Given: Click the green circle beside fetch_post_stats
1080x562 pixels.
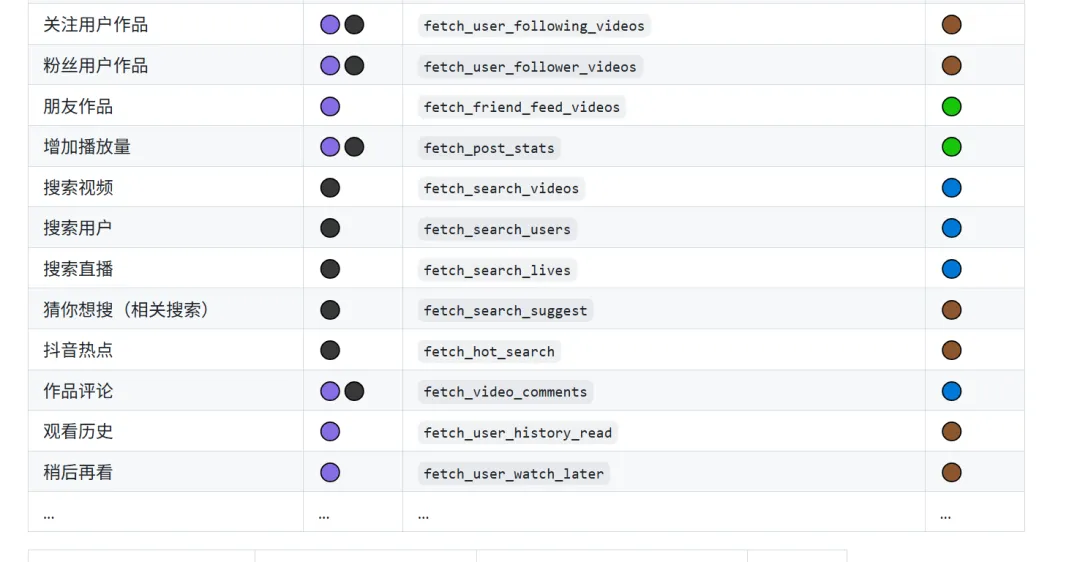Looking at the screenshot, I should [x=951, y=147].
